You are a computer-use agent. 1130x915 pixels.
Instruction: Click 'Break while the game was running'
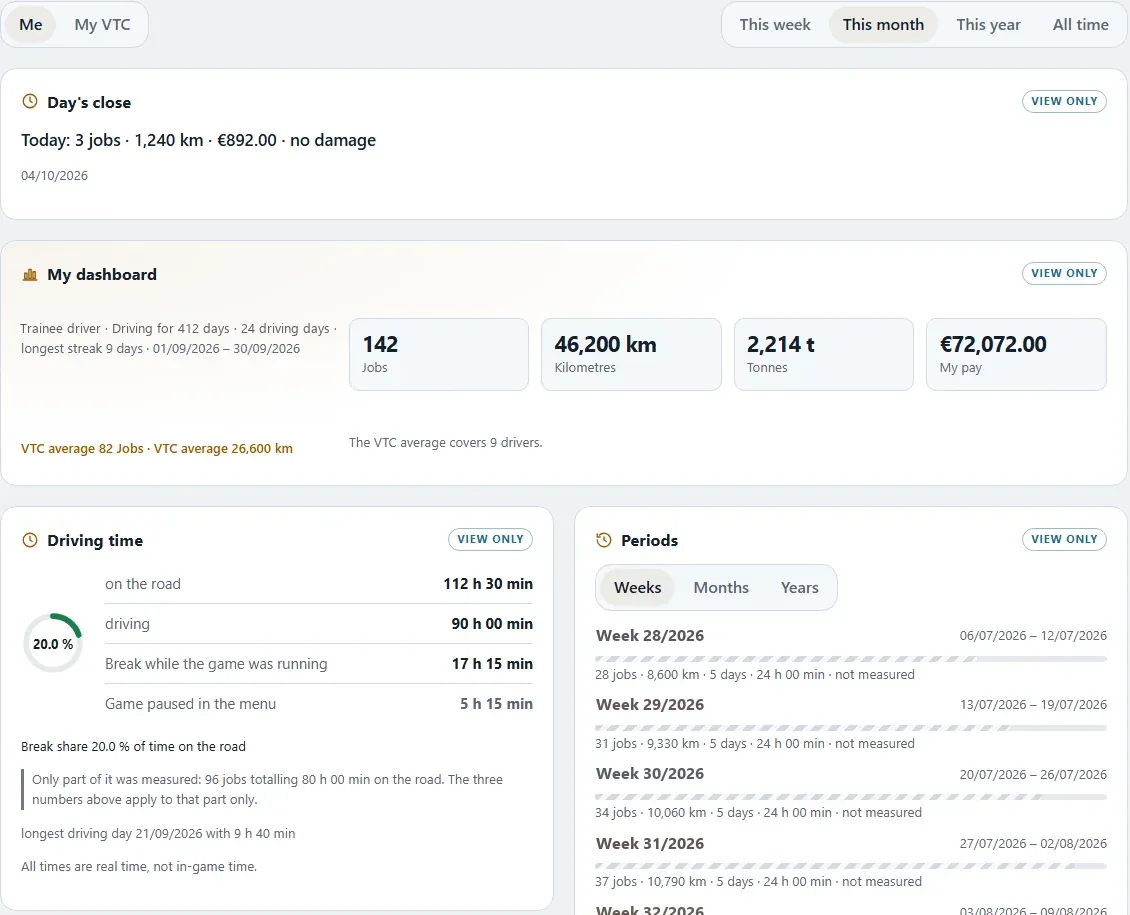pos(216,664)
